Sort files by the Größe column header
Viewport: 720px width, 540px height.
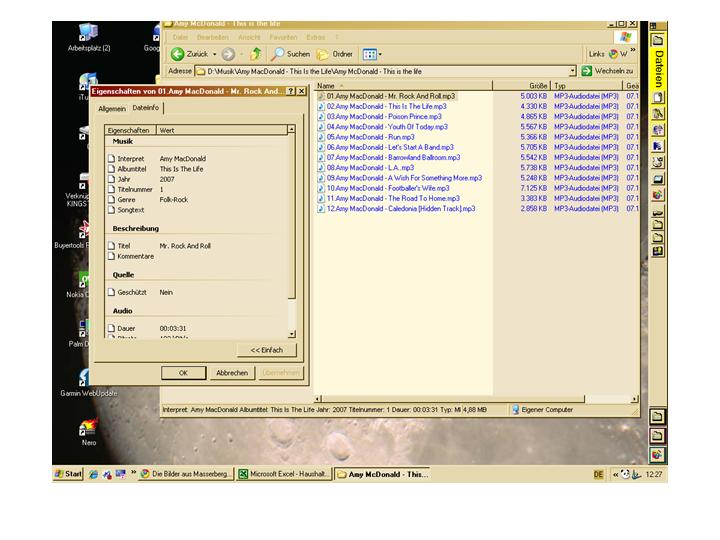coord(537,86)
